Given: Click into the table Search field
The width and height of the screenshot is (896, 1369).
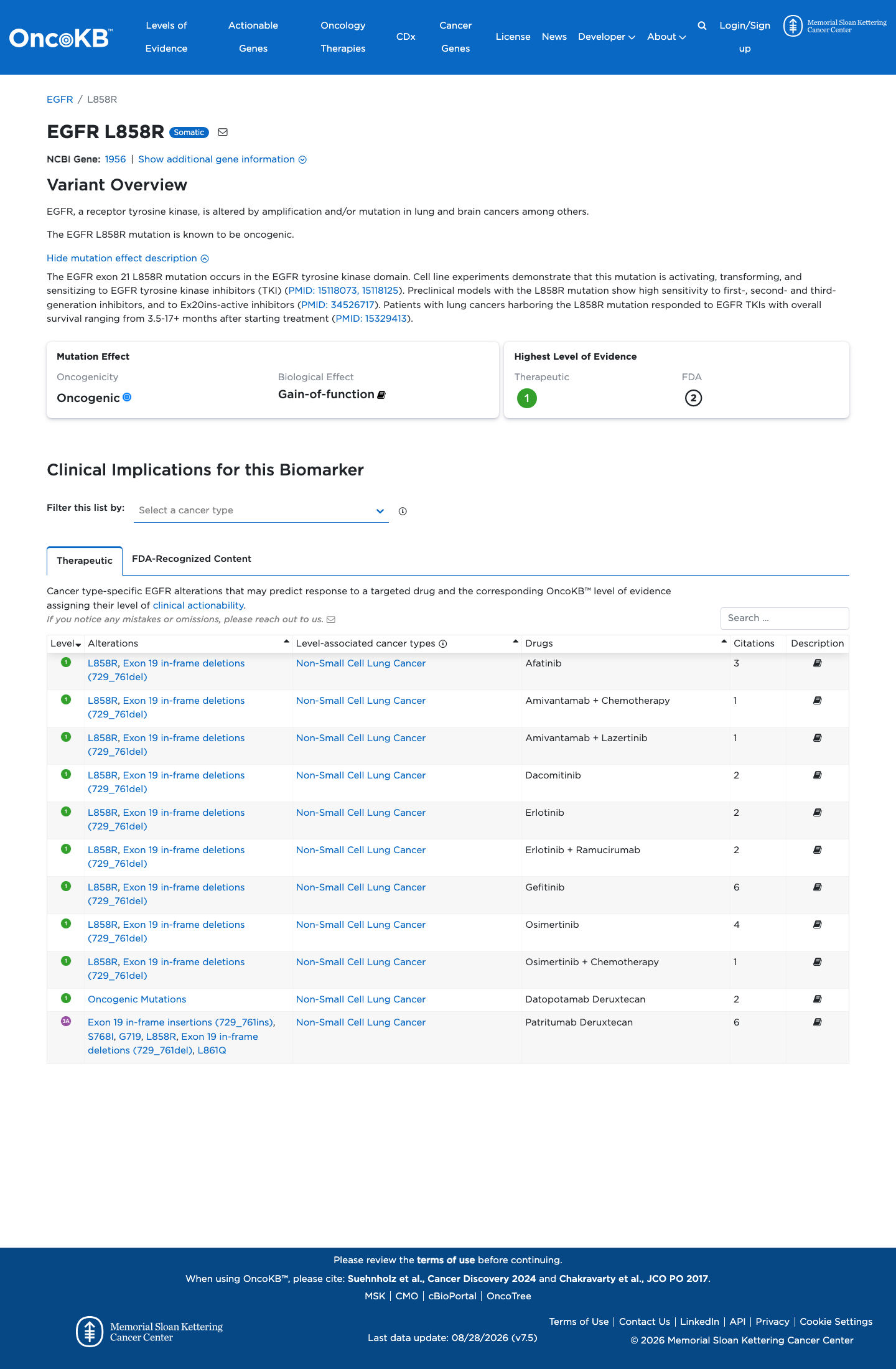Looking at the screenshot, I should pyautogui.click(x=785, y=619).
